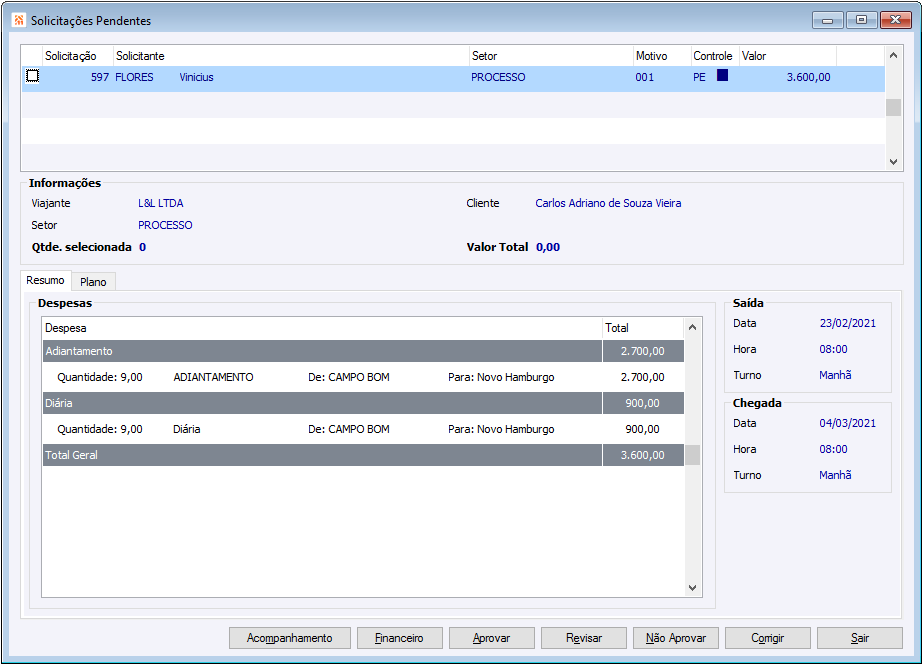This screenshot has width=922, height=666.
Task: Click the Despesa column header
Action: click(x=322, y=328)
